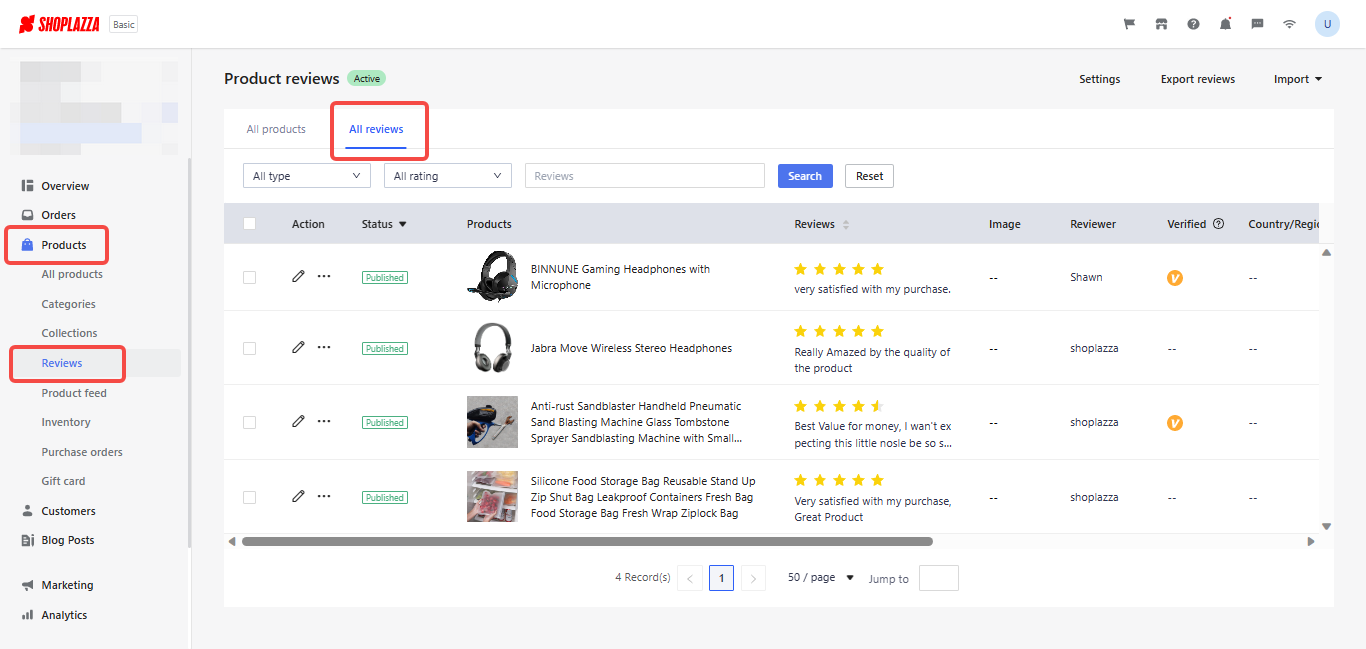Open more actions for Silicone Bag review
This screenshot has height=649, width=1366.
(324, 497)
